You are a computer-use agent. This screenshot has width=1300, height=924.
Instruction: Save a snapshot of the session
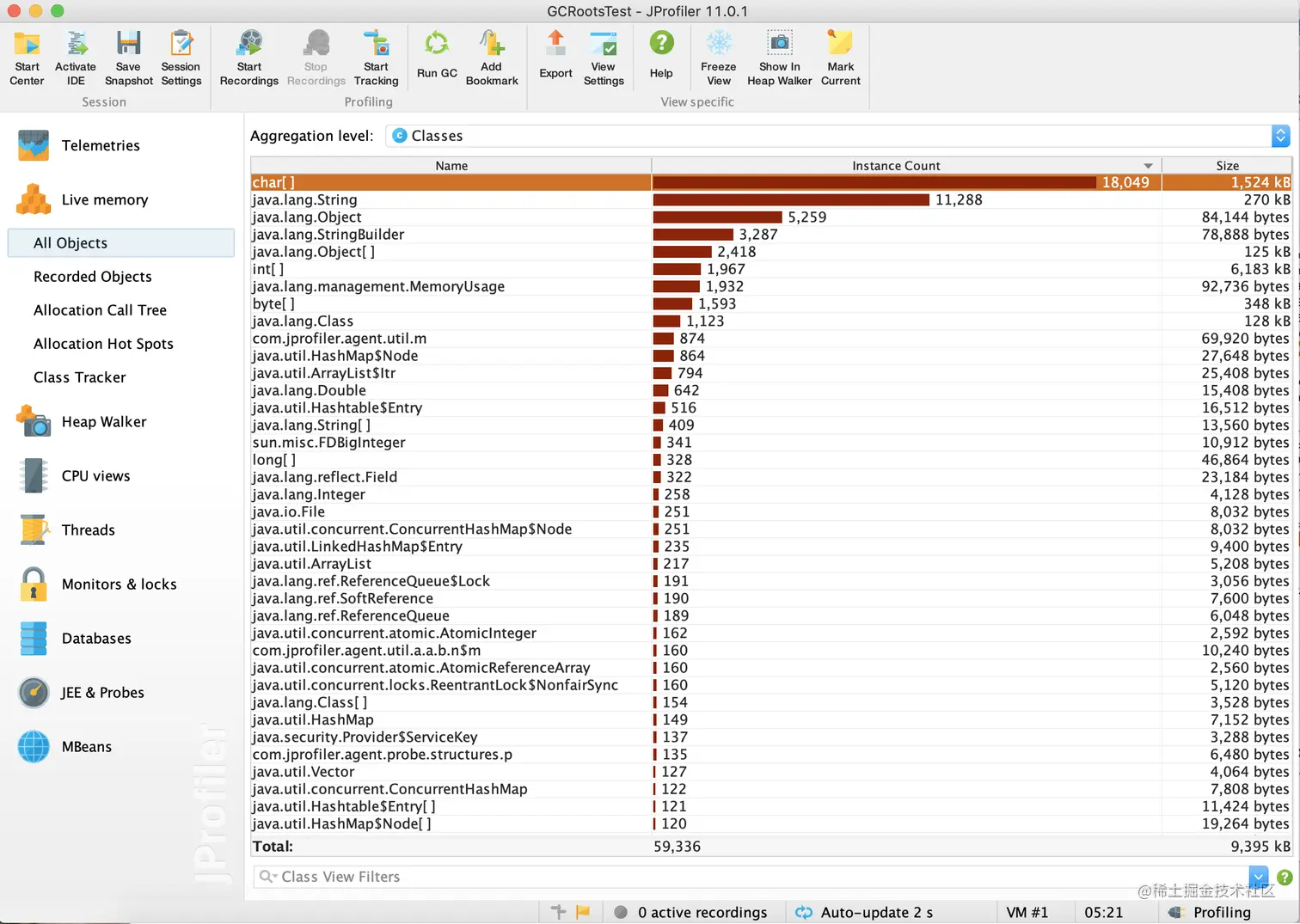coord(129,58)
